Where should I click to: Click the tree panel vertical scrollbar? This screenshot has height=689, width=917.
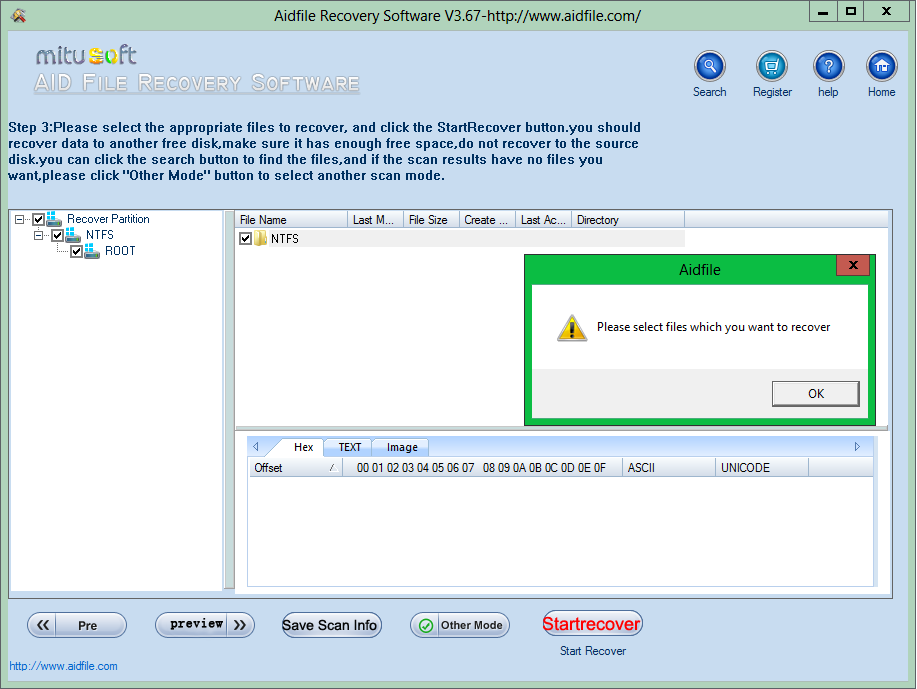coord(229,399)
